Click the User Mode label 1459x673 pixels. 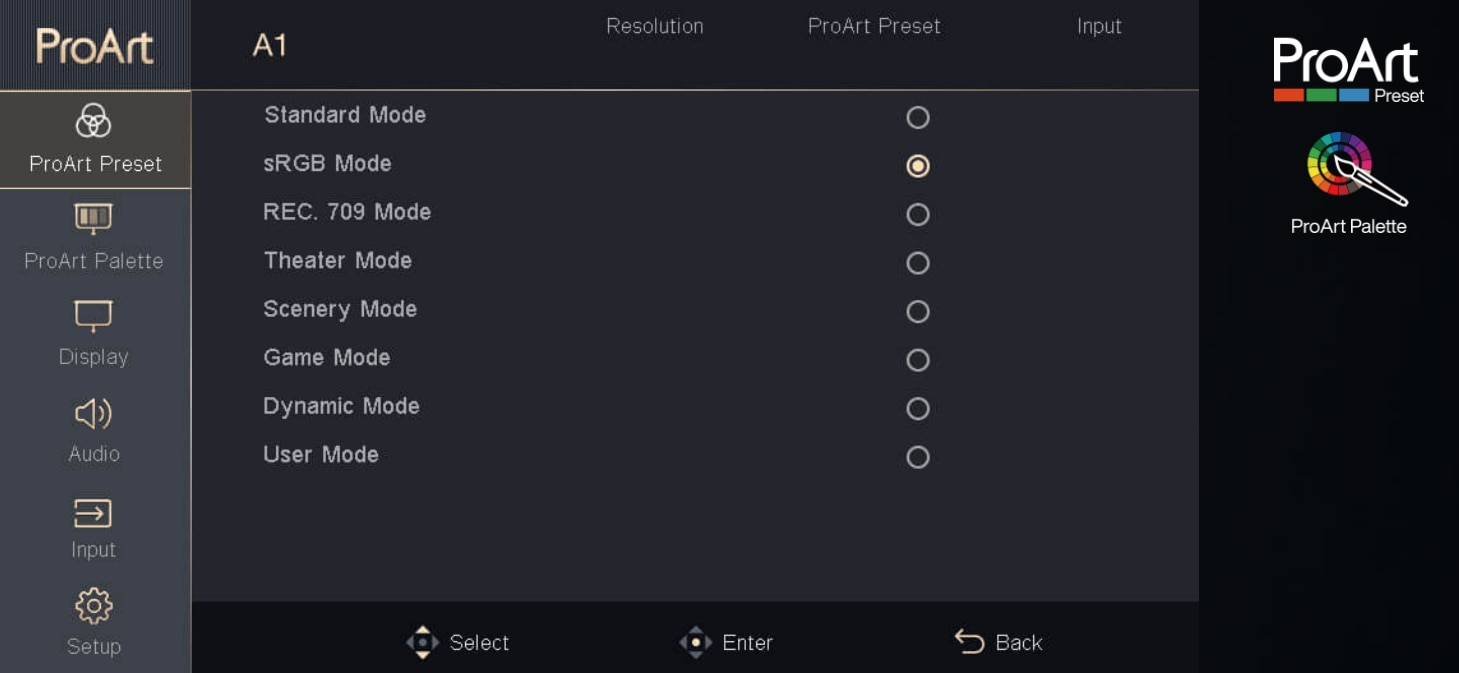321,455
